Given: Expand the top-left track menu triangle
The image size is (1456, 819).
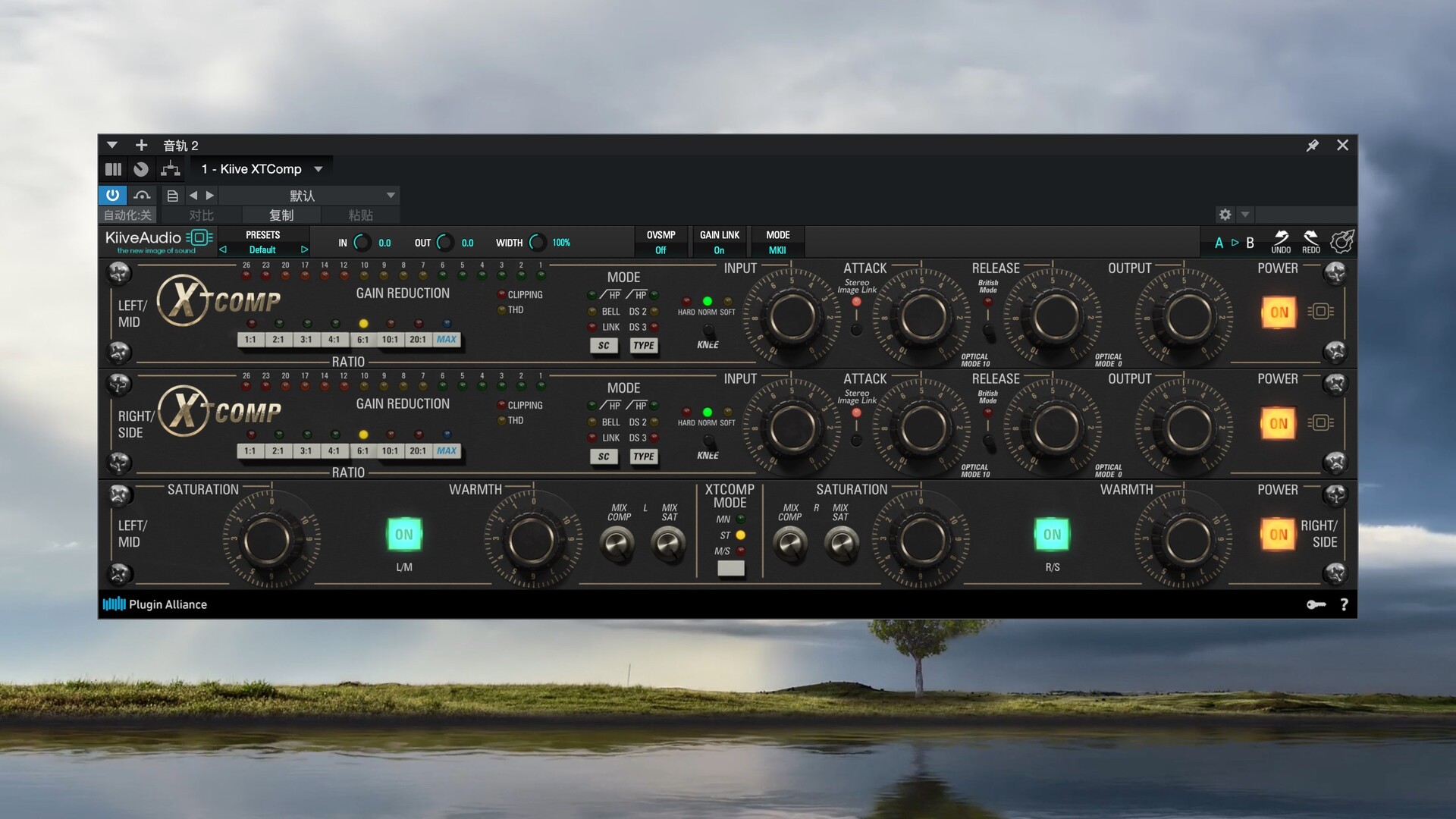Looking at the screenshot, I should (112, 145).
